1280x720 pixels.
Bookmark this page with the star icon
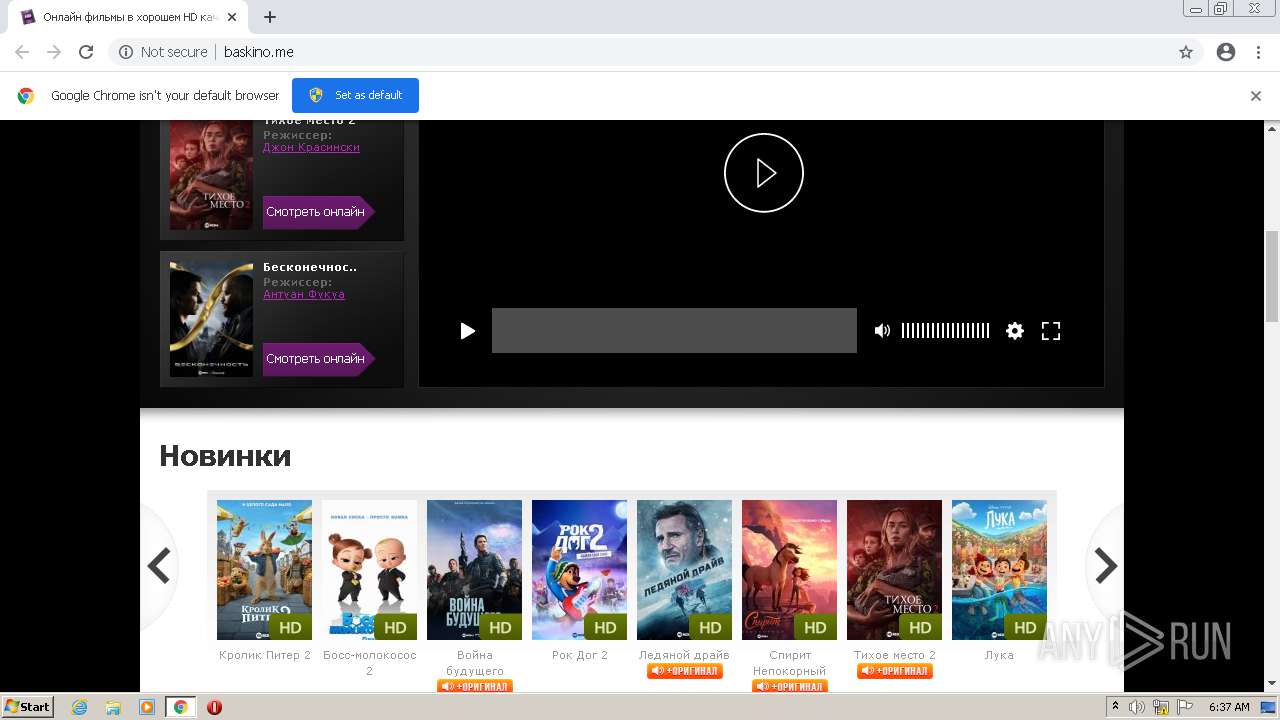point(1186,52)
